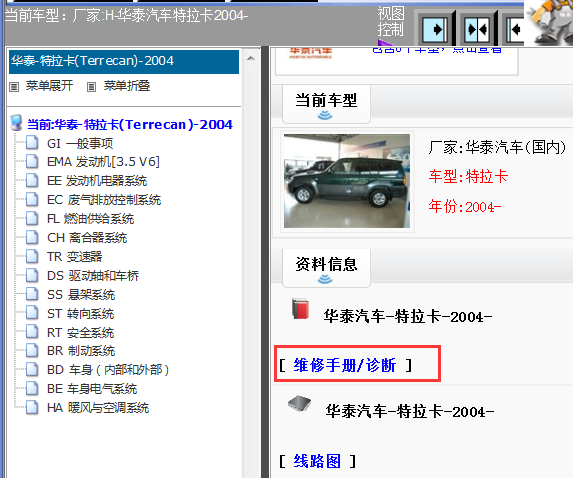The width and height of the screenshot is (573, 478).
Task: Select EE 发动机电器系统 entry
Action: (x=97, y=181)
